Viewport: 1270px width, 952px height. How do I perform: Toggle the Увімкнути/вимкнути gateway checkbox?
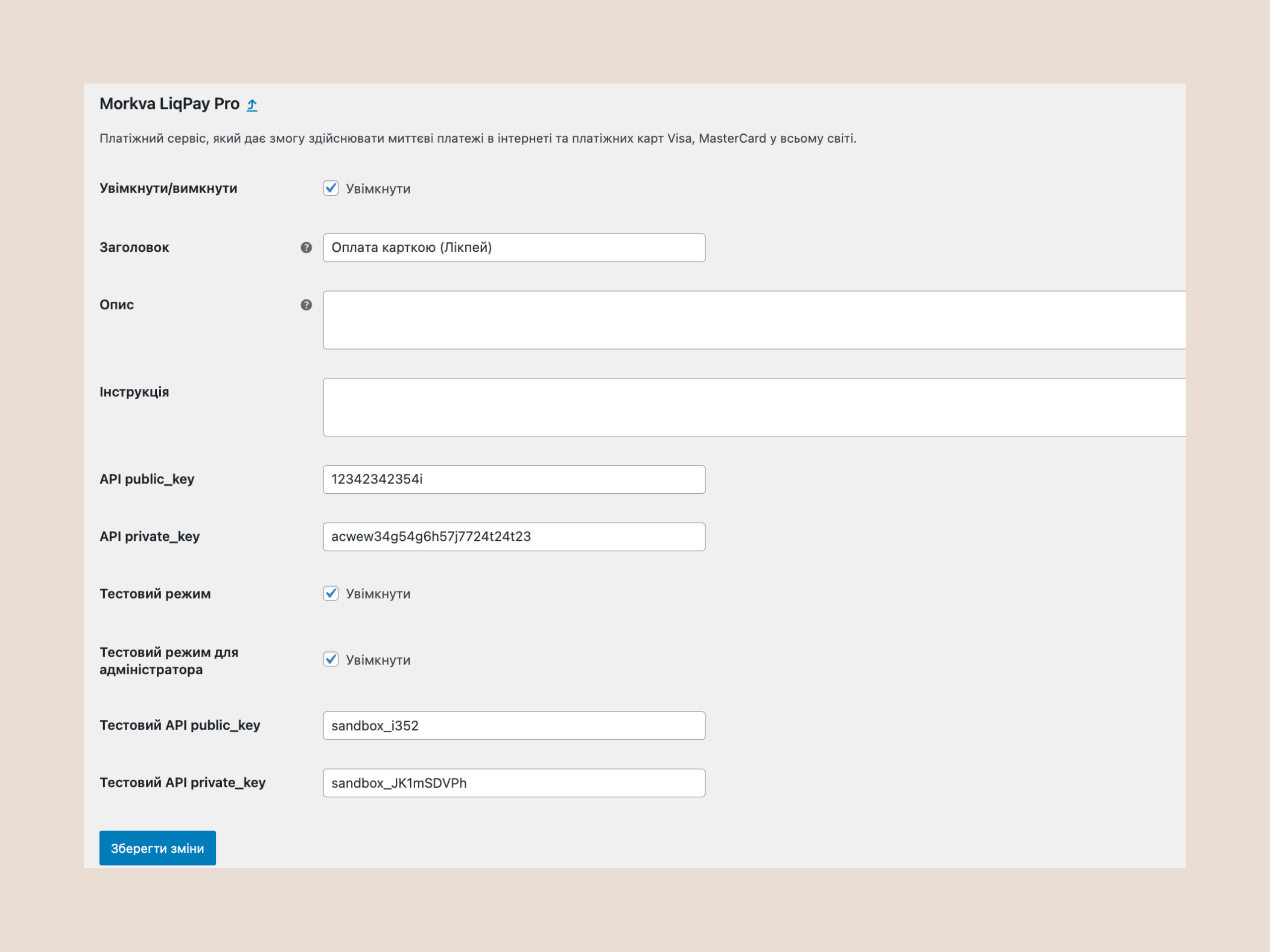[x=331, y=188]
